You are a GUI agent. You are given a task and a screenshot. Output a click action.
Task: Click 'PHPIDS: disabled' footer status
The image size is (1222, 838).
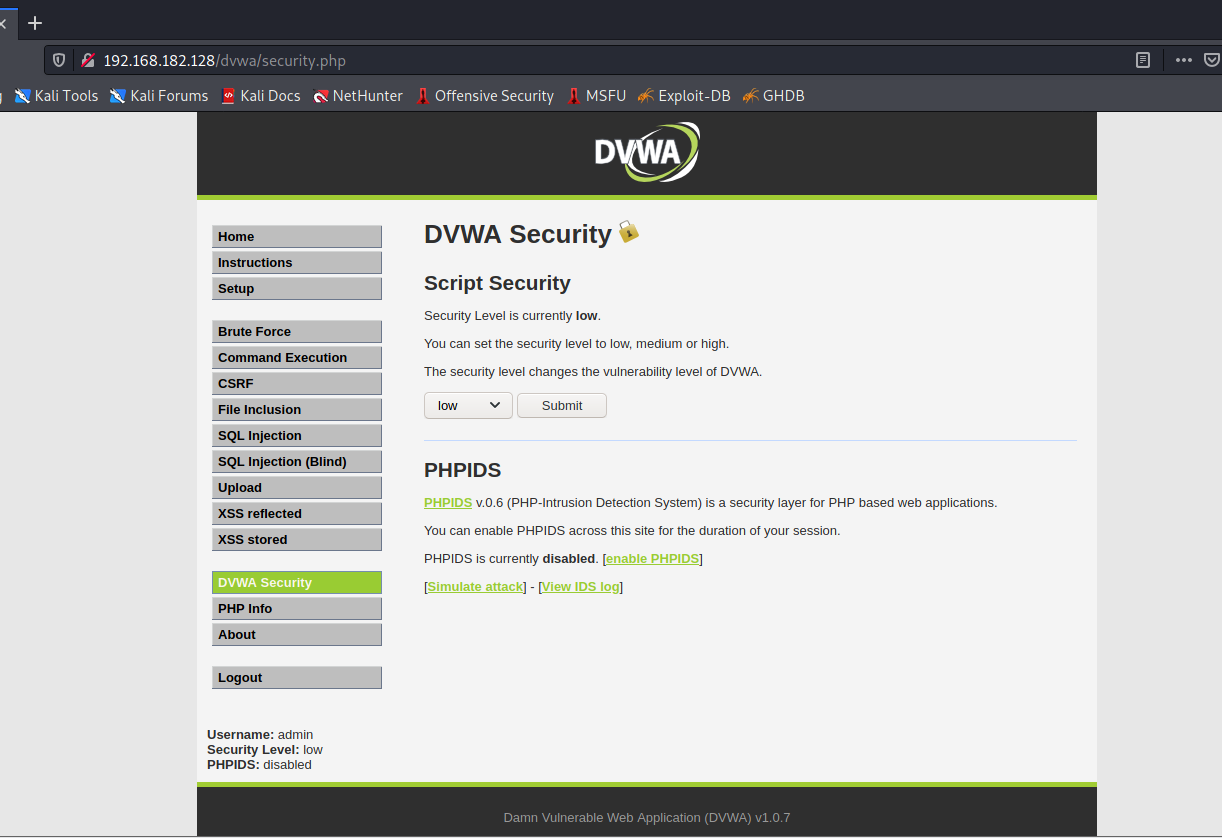[259, 764]
